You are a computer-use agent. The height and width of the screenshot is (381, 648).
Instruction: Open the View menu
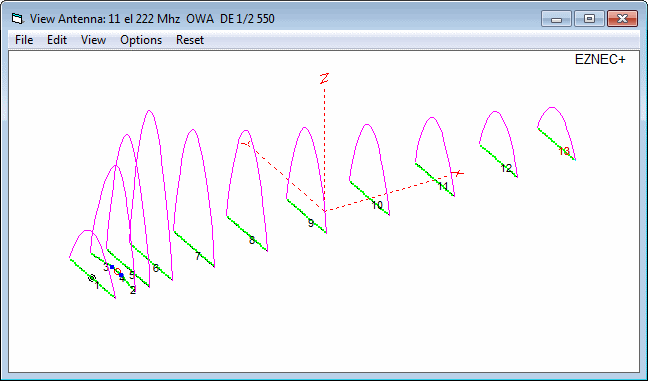(93, 40)
